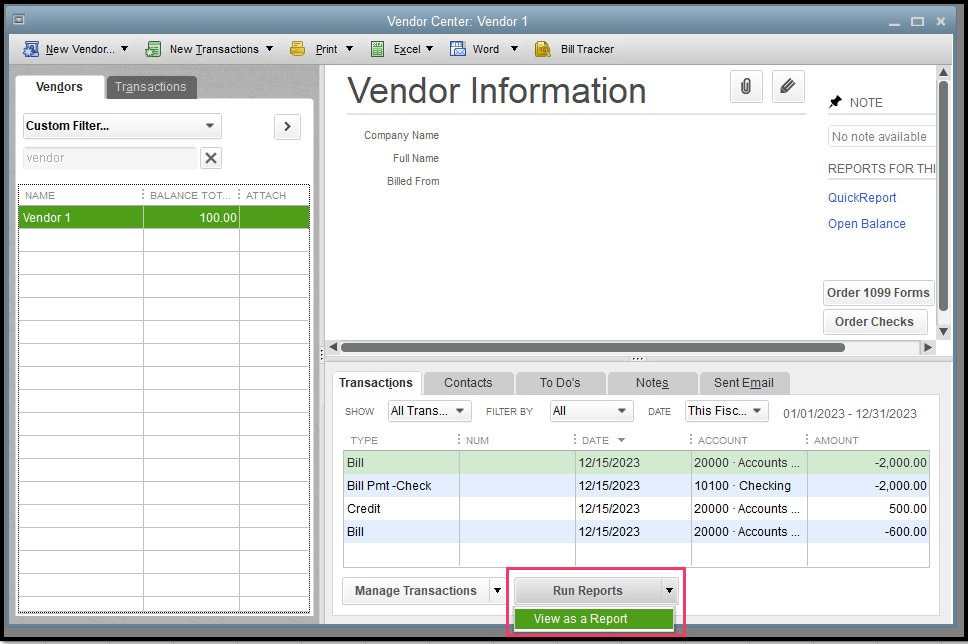Open Manage Transactions dropdown arrow
968x644 pixels.
click(x=497, y=591)
